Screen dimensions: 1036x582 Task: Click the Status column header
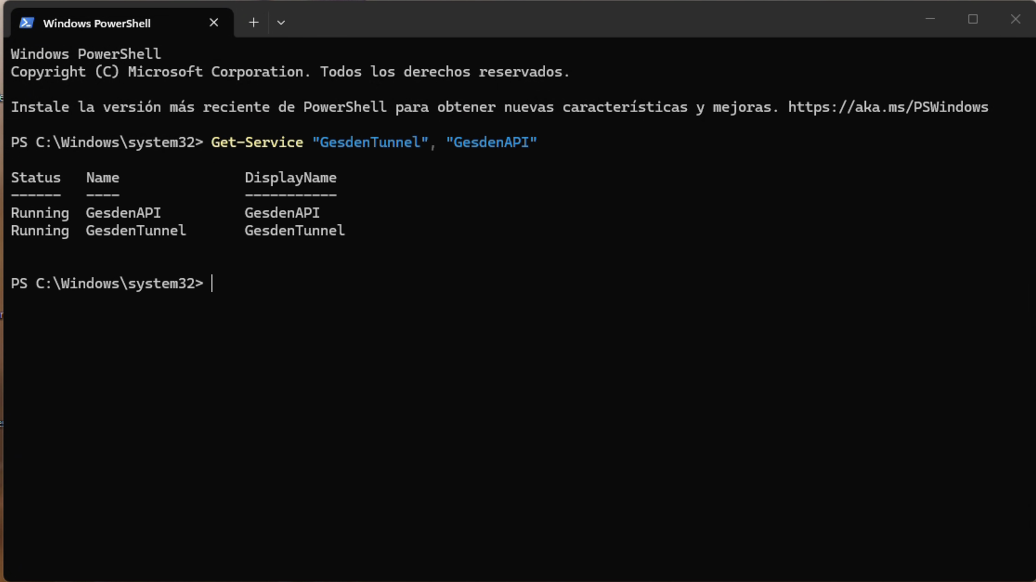[36, 178]
